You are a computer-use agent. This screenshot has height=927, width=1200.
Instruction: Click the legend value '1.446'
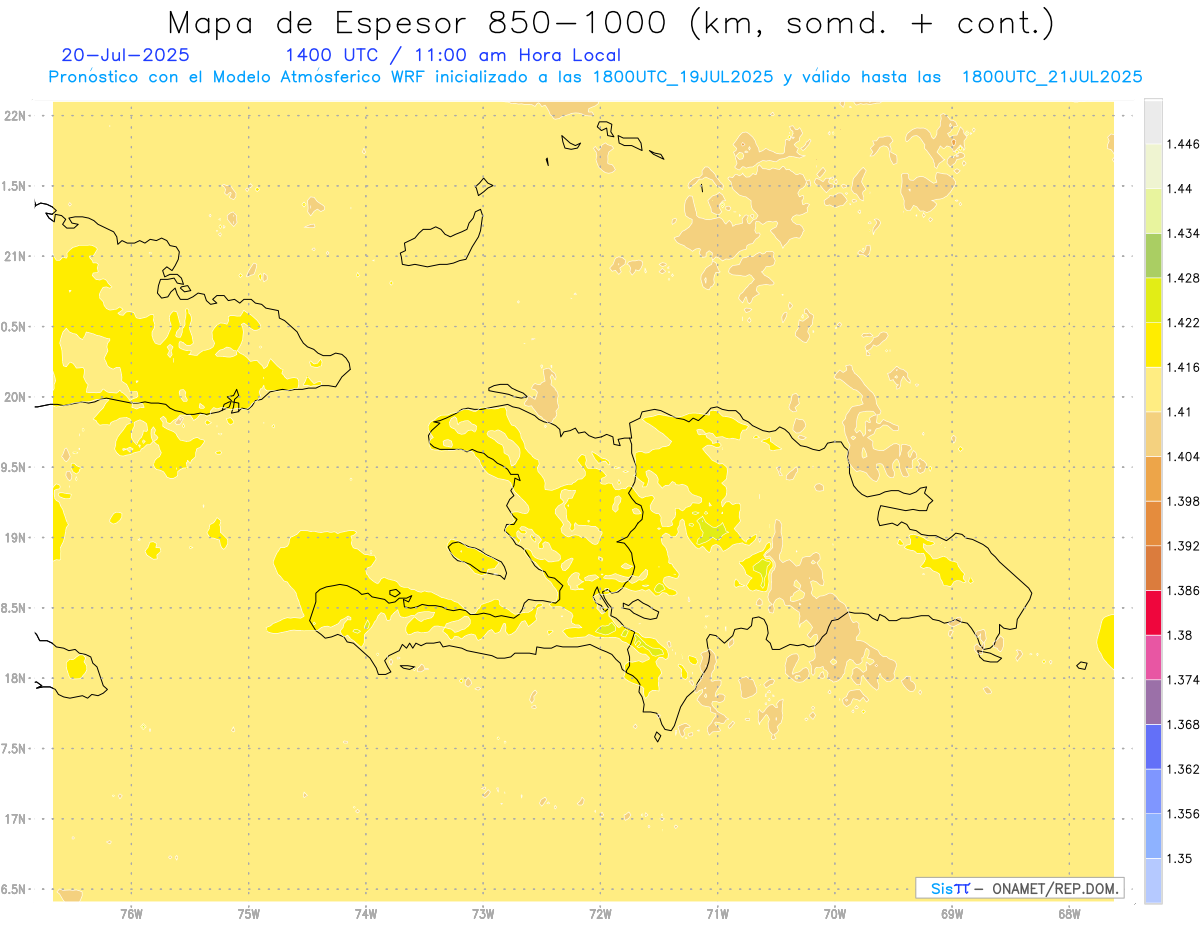(1183, 144)
